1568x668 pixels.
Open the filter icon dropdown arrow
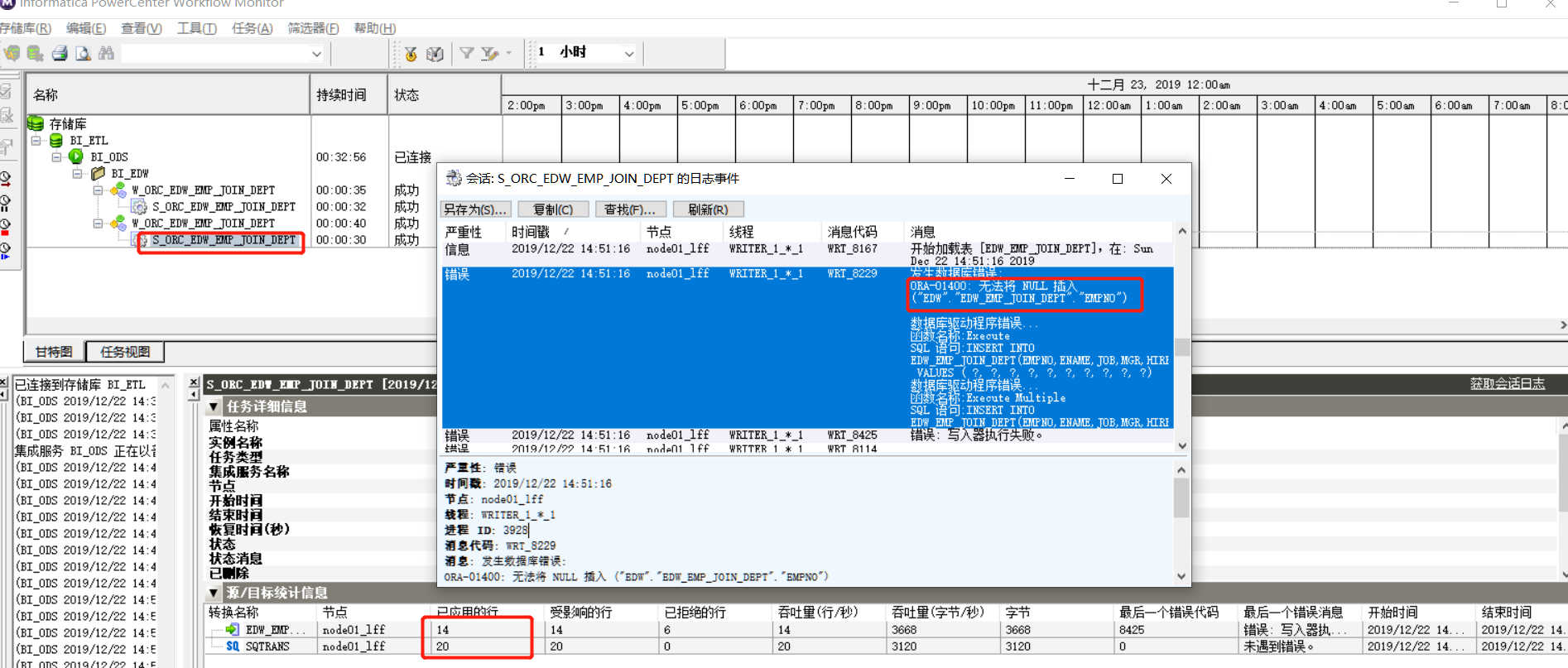point(508,53)
